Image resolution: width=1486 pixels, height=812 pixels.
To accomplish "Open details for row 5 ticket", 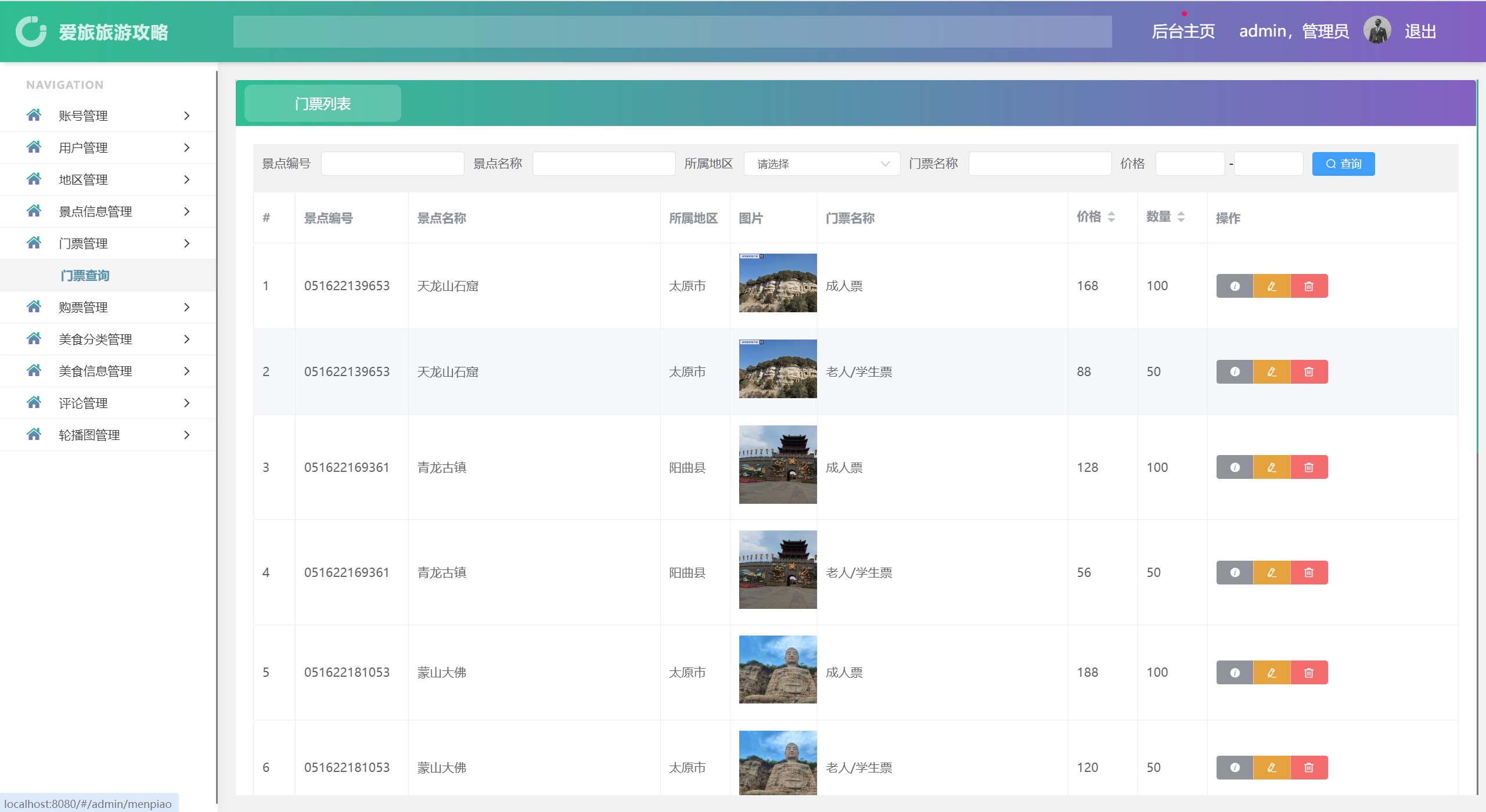I will pos(1235,673).
